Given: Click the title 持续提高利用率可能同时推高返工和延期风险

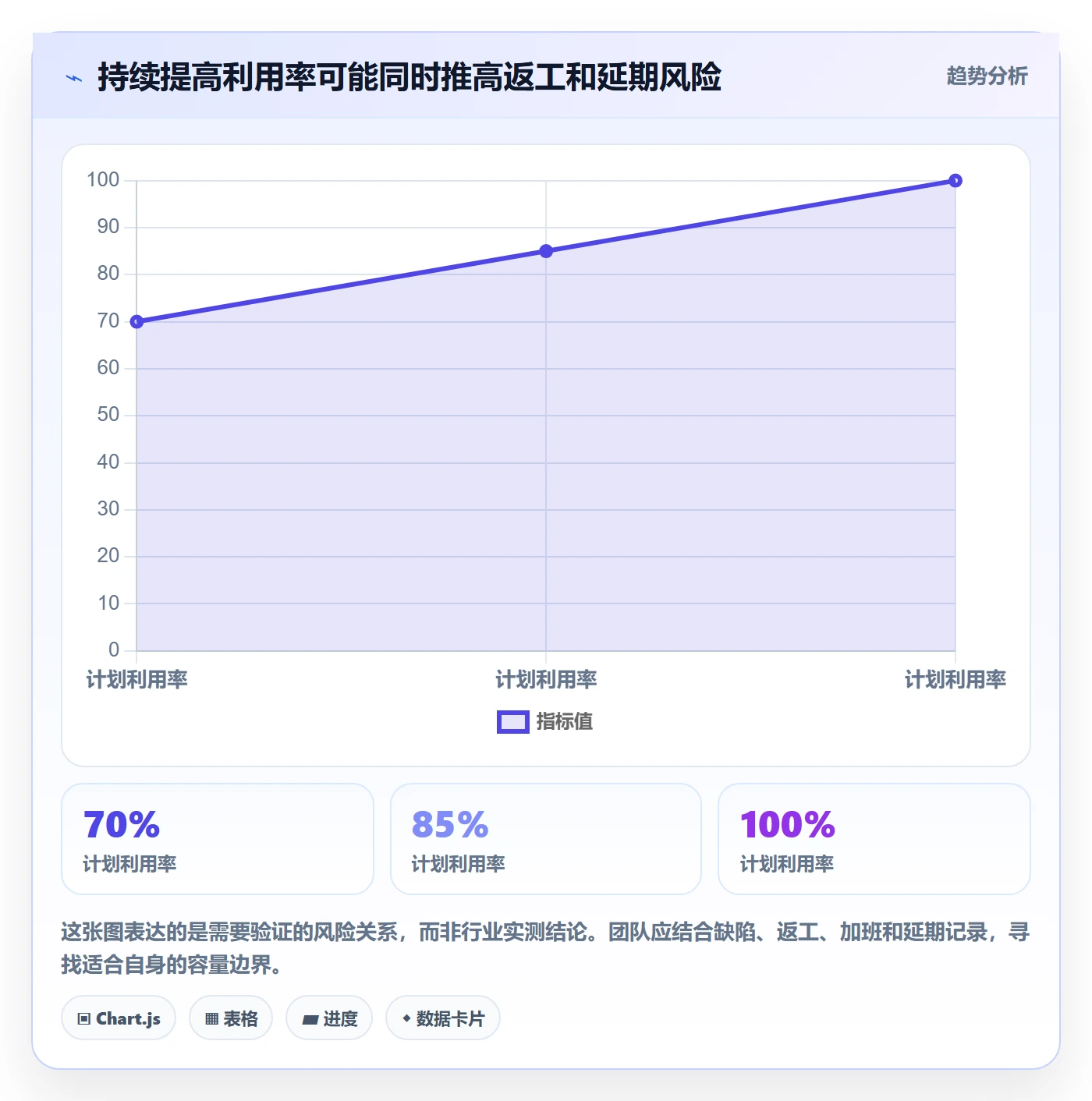Looking at the screenshot, I should (409, 78).
